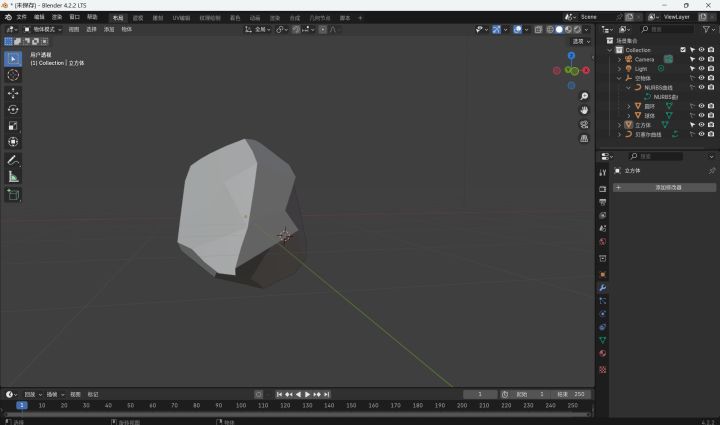This screenshot has width=720, height=425.
Task: Open the 文件 menu
Action: [21, 17]
